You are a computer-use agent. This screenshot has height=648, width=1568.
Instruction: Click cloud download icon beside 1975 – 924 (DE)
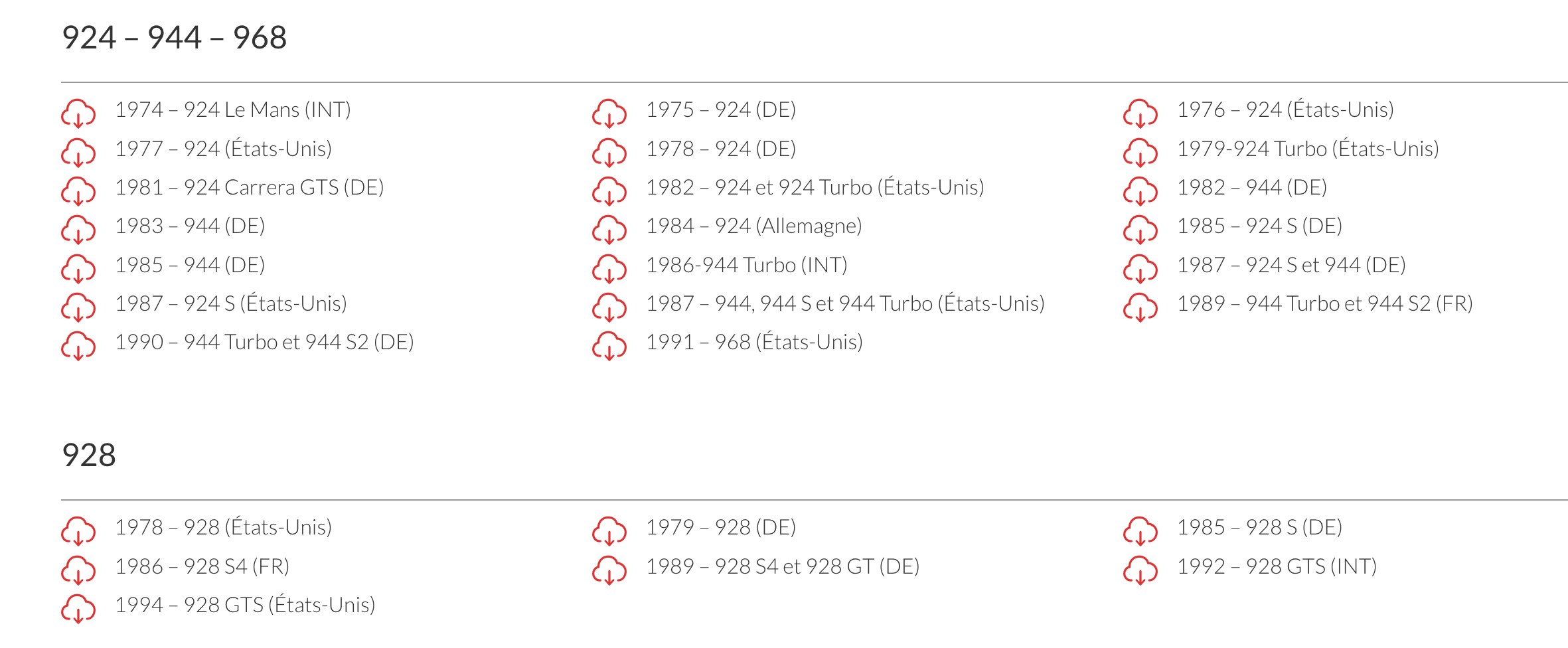click(x=609, y=114)
